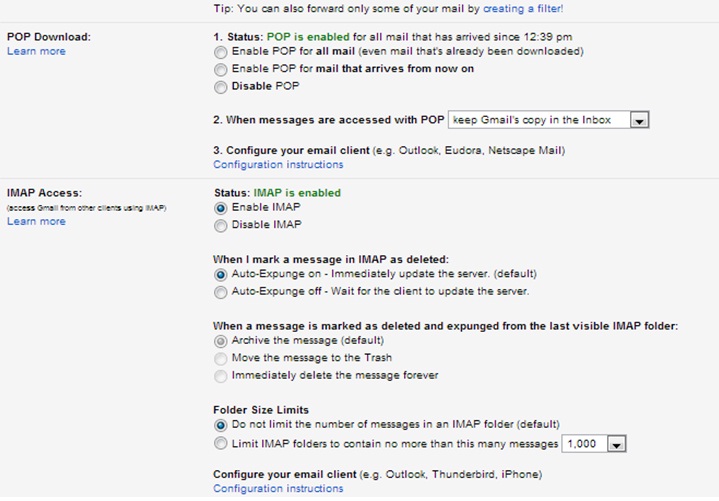Open POP Configuration instructions link
This screenshot has width=719, height=501.
[x=278, y=165]
